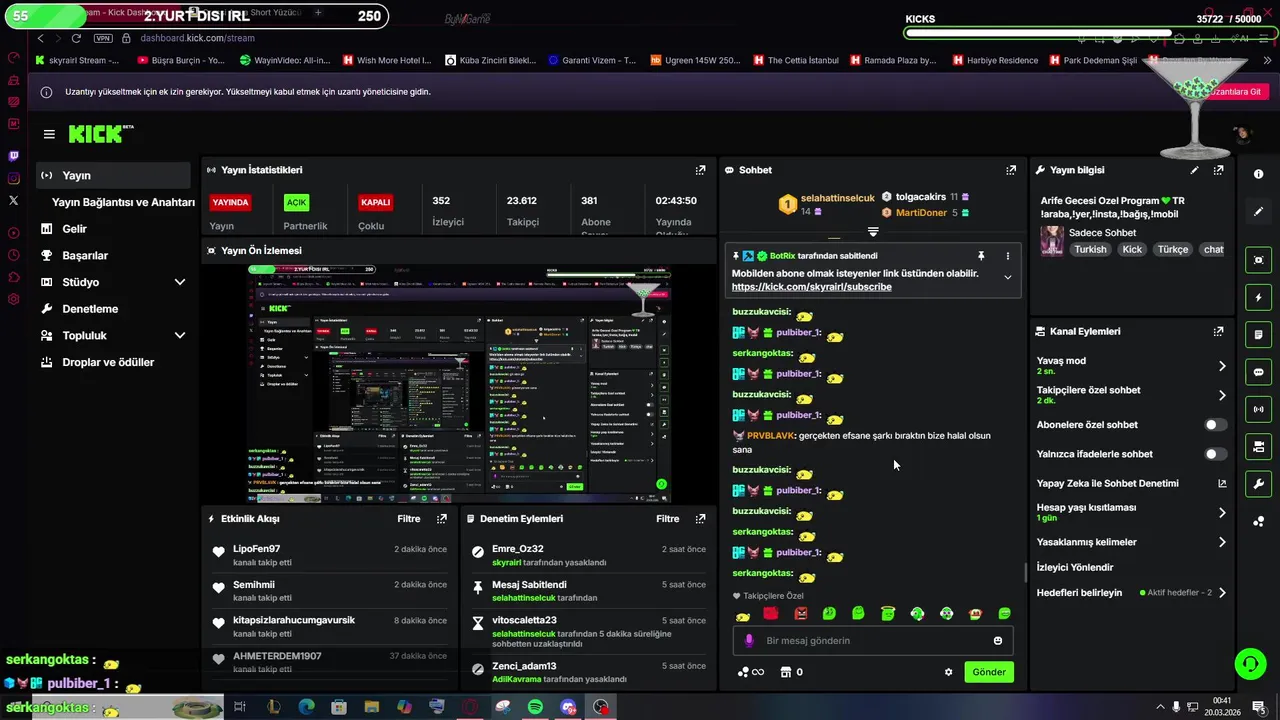The width and height of the screenshot is (1280, 720).
Task: Click the stream preview thumbnail
Action: click(x=460, y=383)
